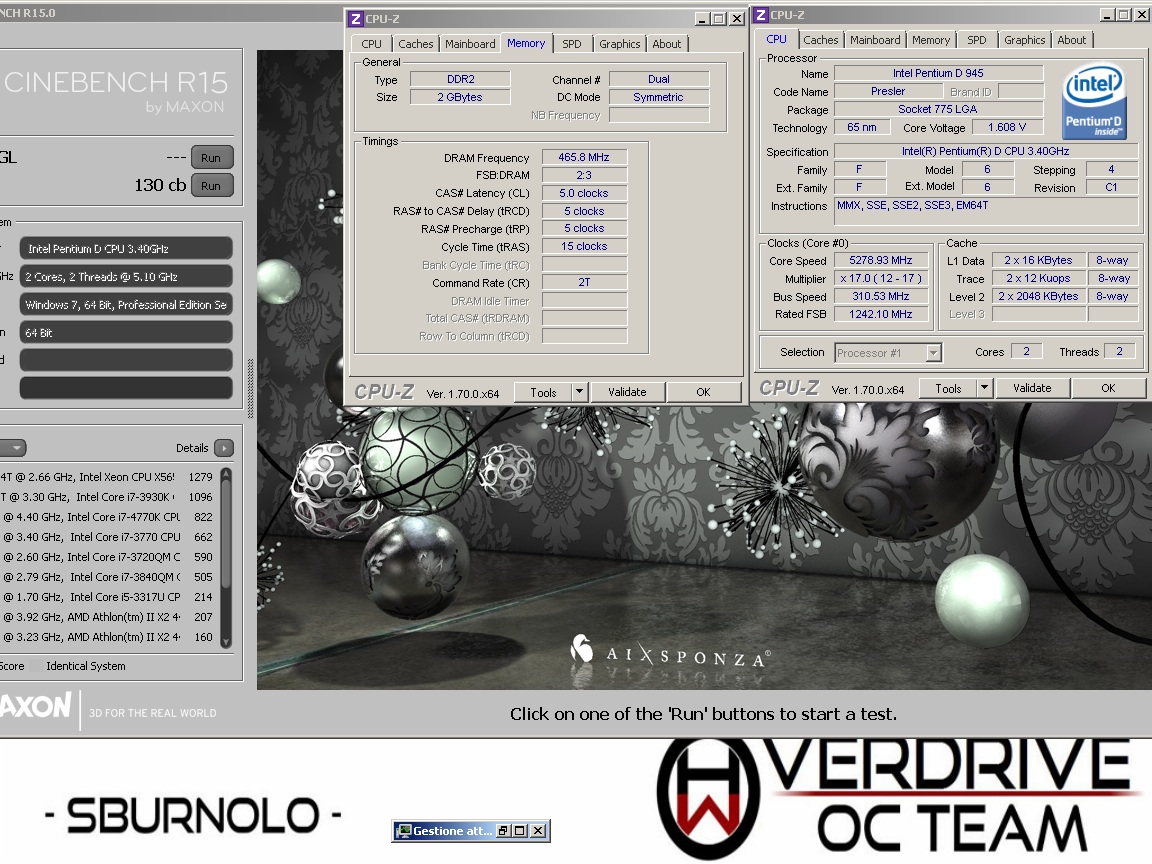
Task: Run the Cinebench CPU test showing 130 cb
Action: pos(211,186)
